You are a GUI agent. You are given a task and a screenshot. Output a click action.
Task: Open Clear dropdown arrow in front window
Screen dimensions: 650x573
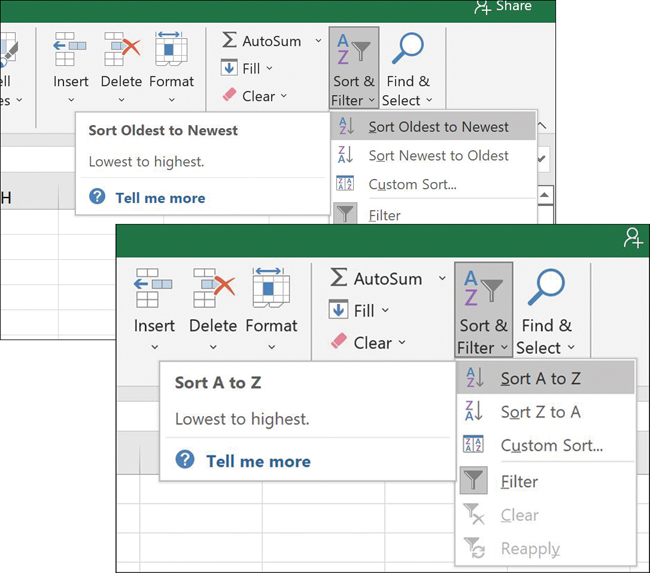[402, 342]
